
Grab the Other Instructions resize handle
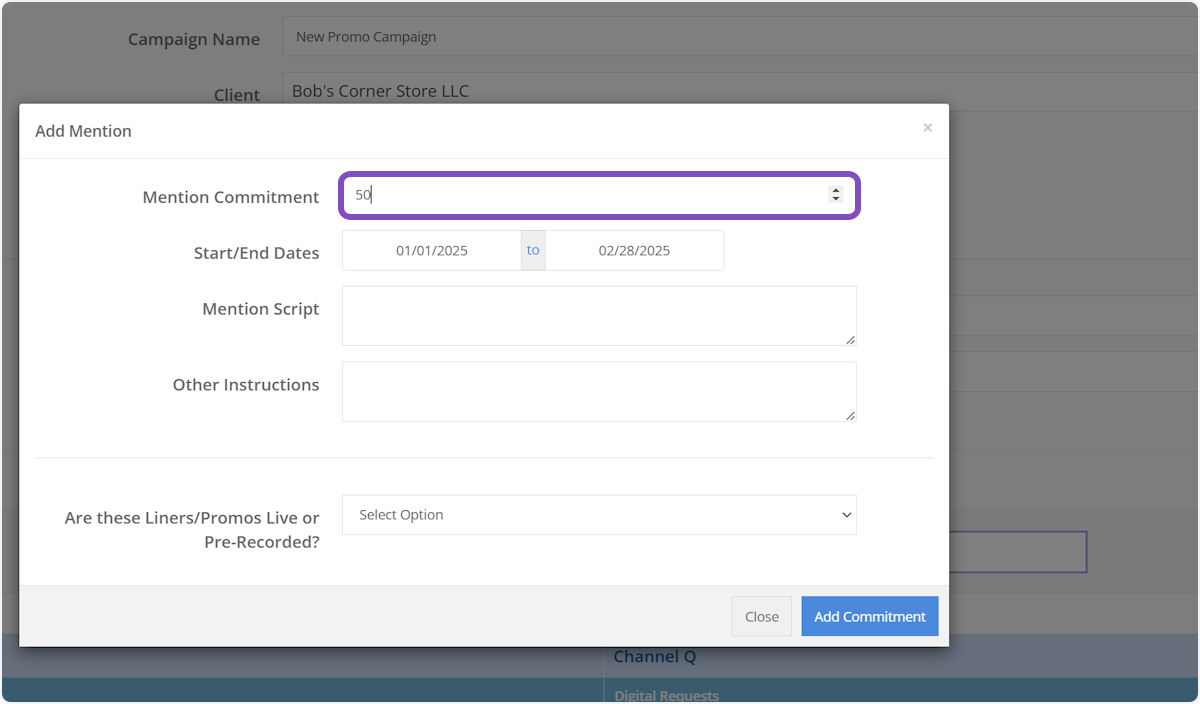click(x=850, y=416)
